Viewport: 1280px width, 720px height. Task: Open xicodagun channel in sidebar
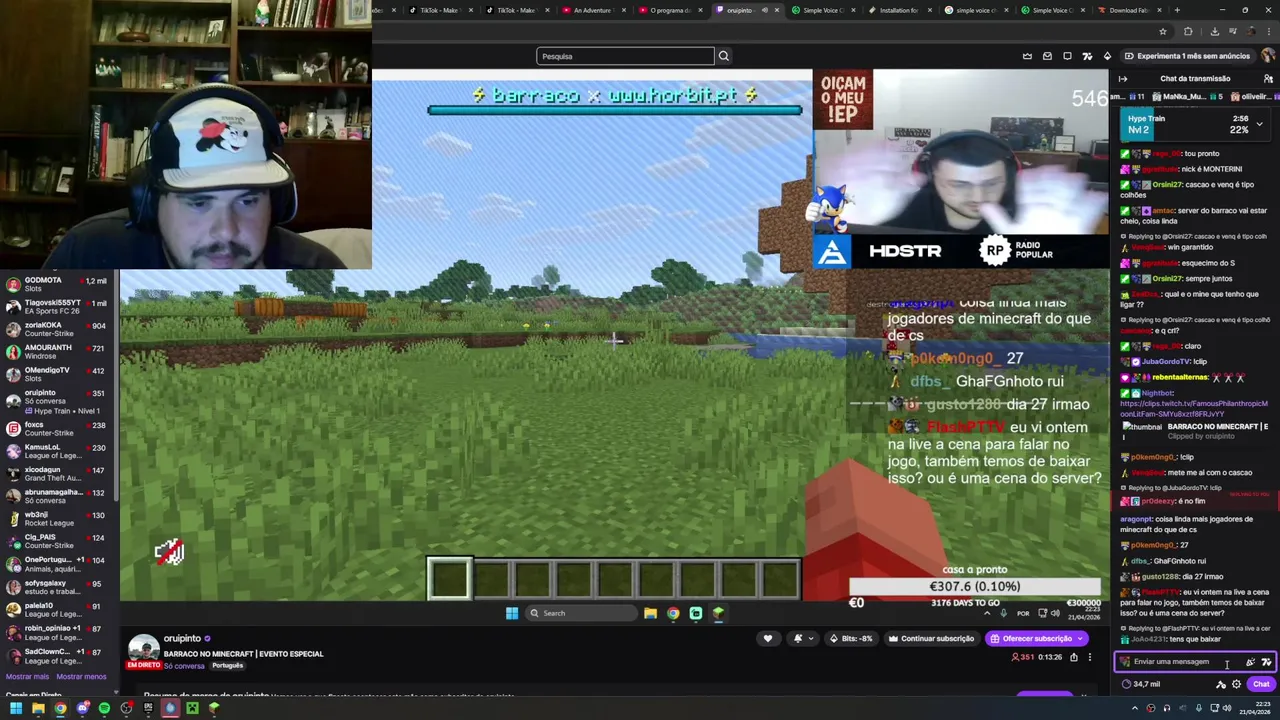57,474
